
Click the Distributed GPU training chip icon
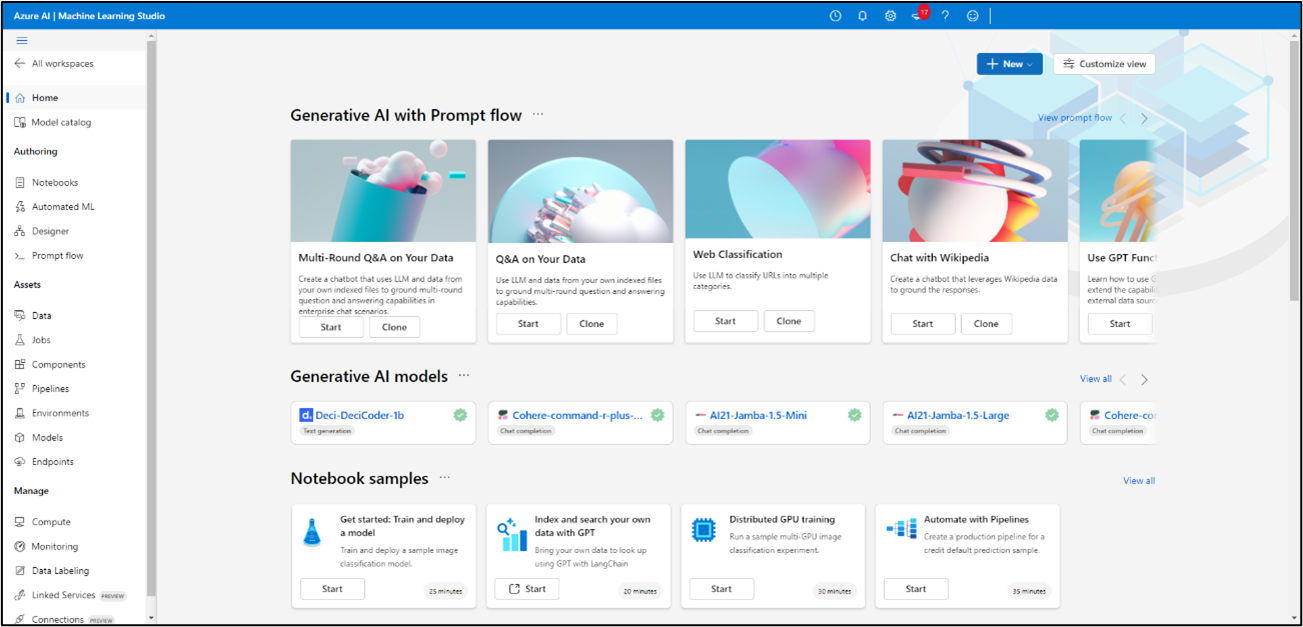click(704, 530)
